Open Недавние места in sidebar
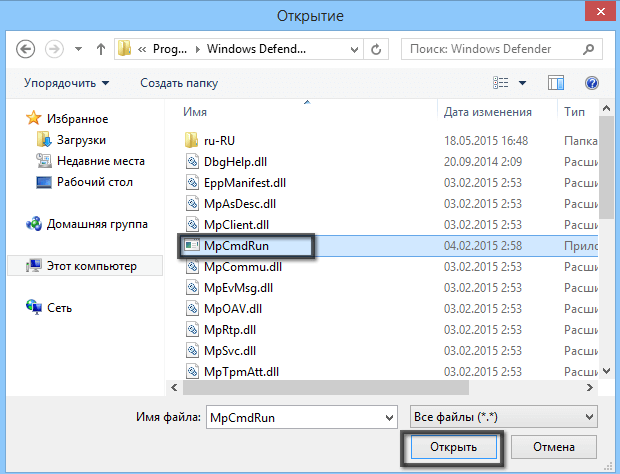 (101, 161)
